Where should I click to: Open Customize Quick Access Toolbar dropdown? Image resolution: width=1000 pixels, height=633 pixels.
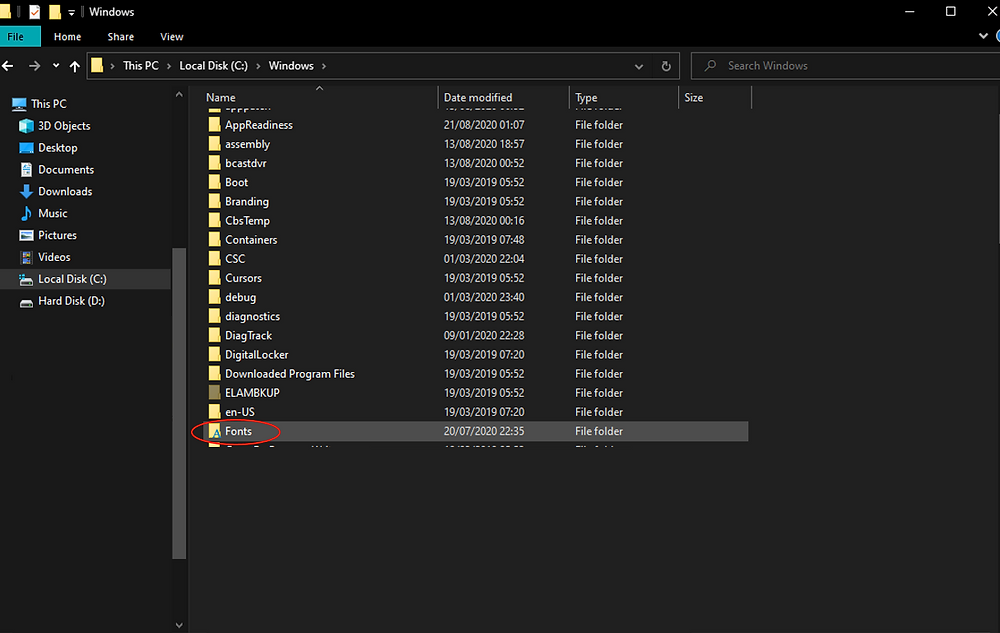(71, 12)
